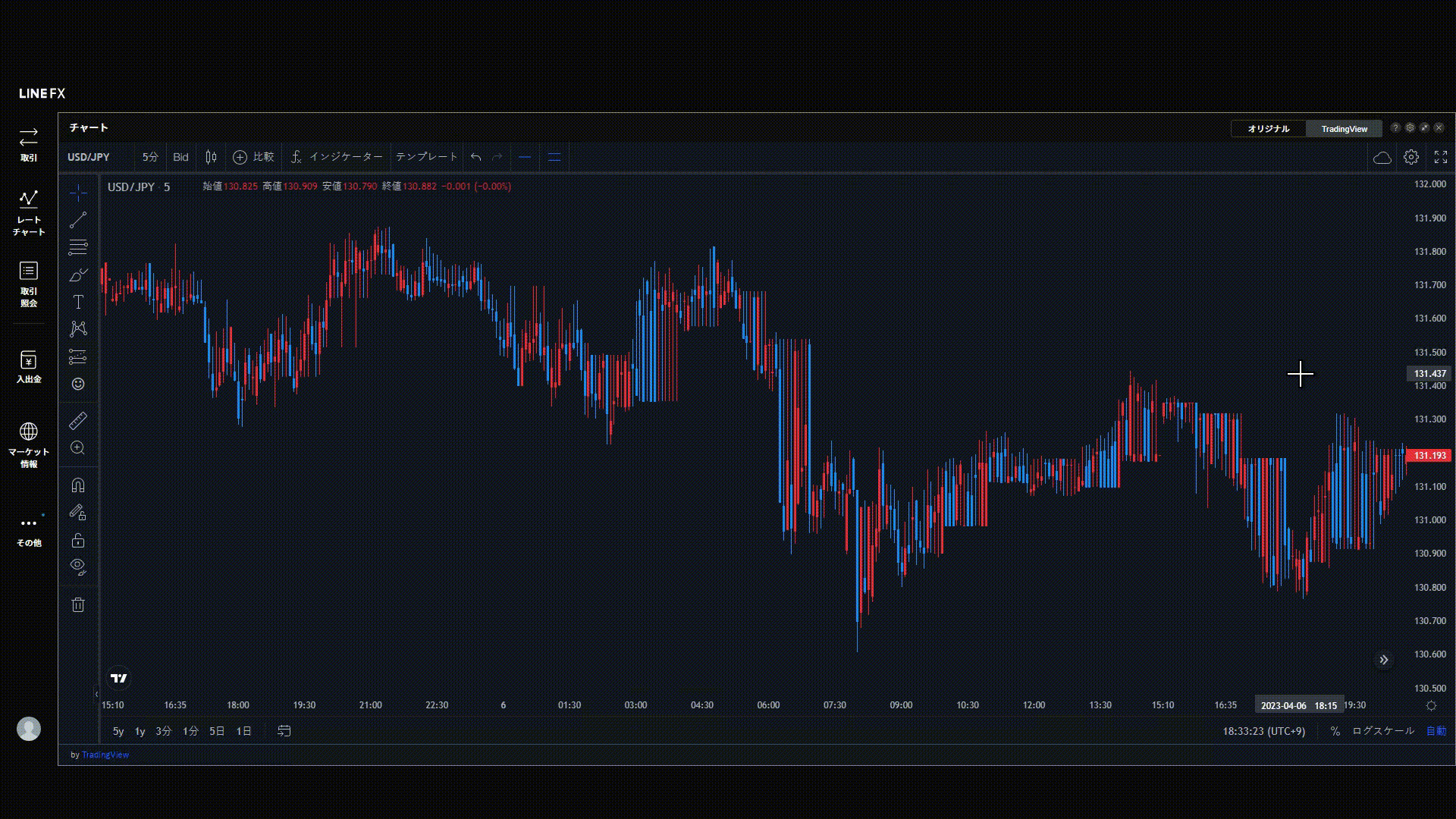Open the TradingView link at bottom
This screenshot has height=819, width=1456.
click(105, 755)
